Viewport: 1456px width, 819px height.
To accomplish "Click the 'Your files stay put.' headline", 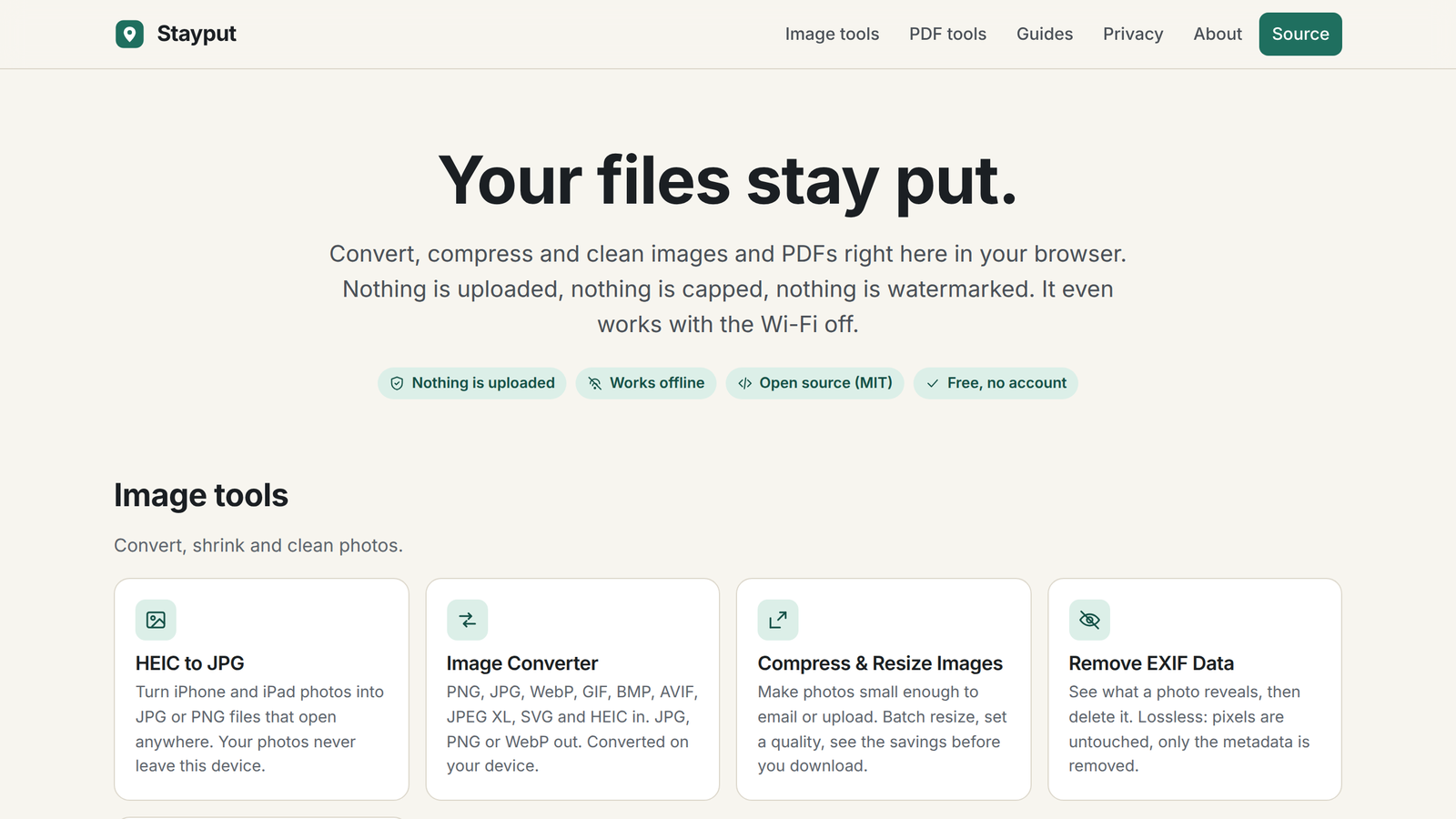I will coord(728,180).
